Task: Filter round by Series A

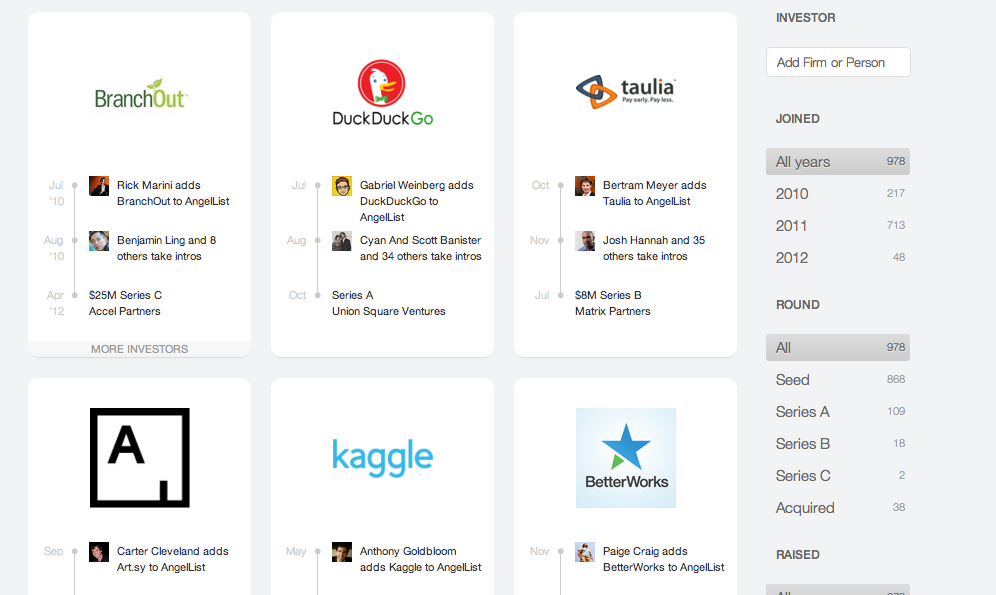Action: 838,411
